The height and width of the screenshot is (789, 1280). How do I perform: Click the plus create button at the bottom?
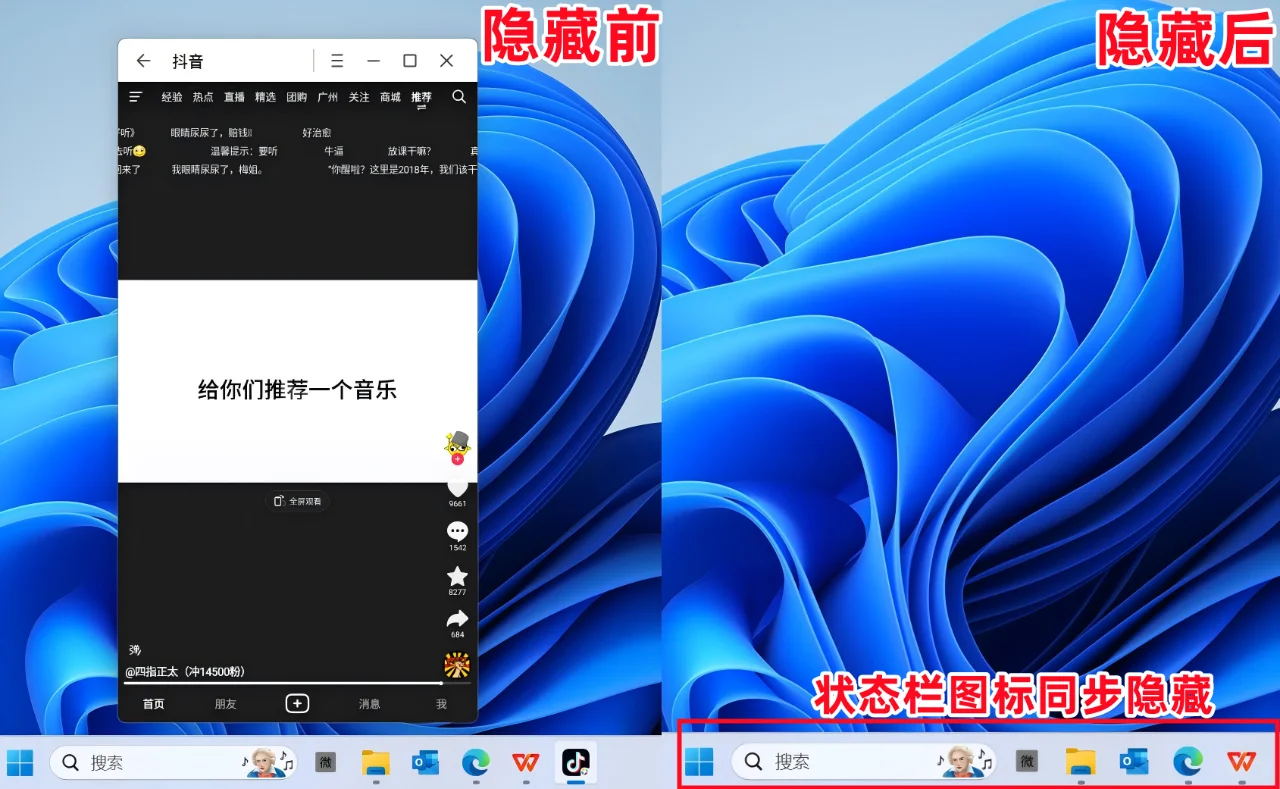[x=297, y=702]
